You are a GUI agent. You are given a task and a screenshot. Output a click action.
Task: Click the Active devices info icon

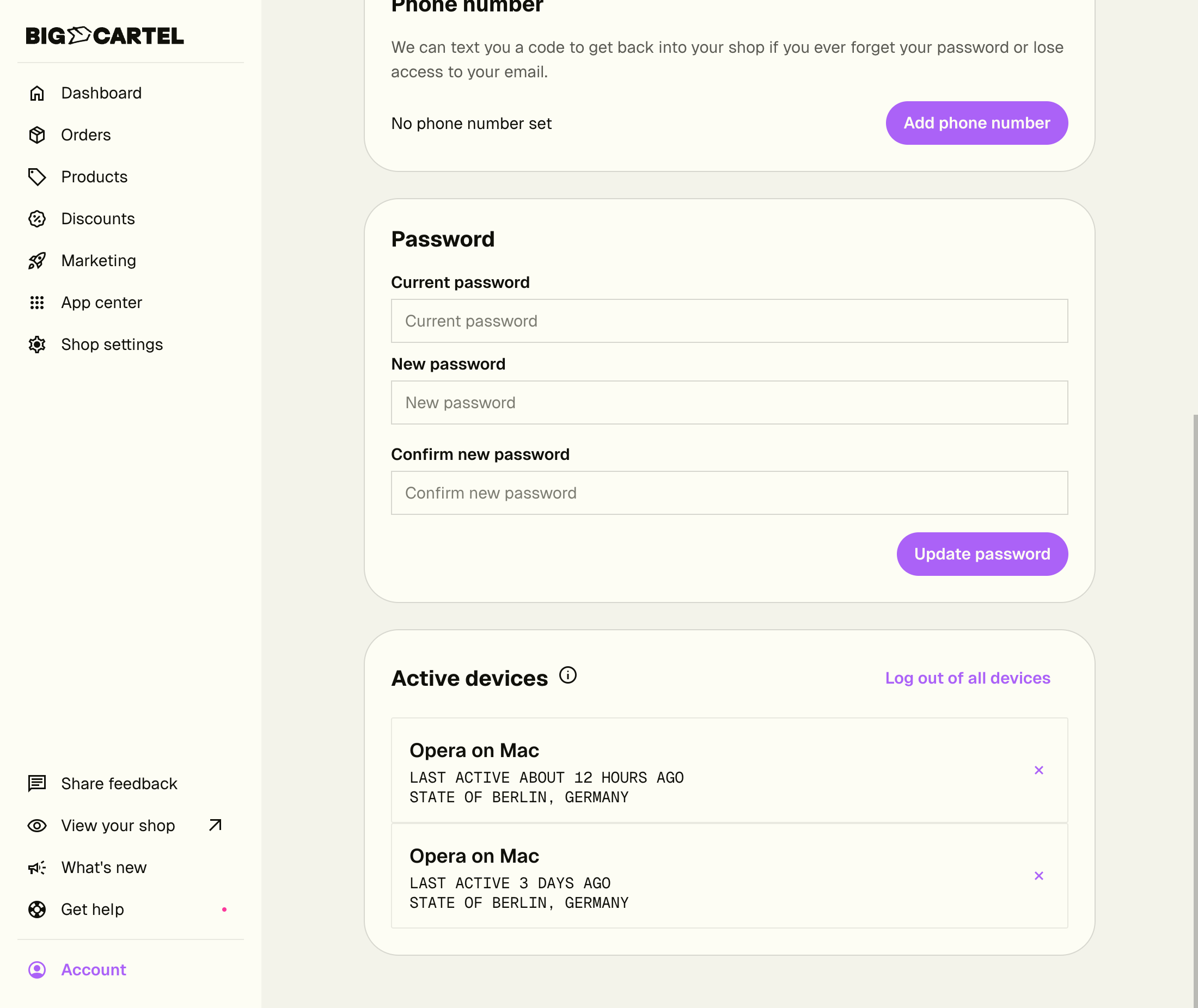pyautogui.click(x=567, y=675)
